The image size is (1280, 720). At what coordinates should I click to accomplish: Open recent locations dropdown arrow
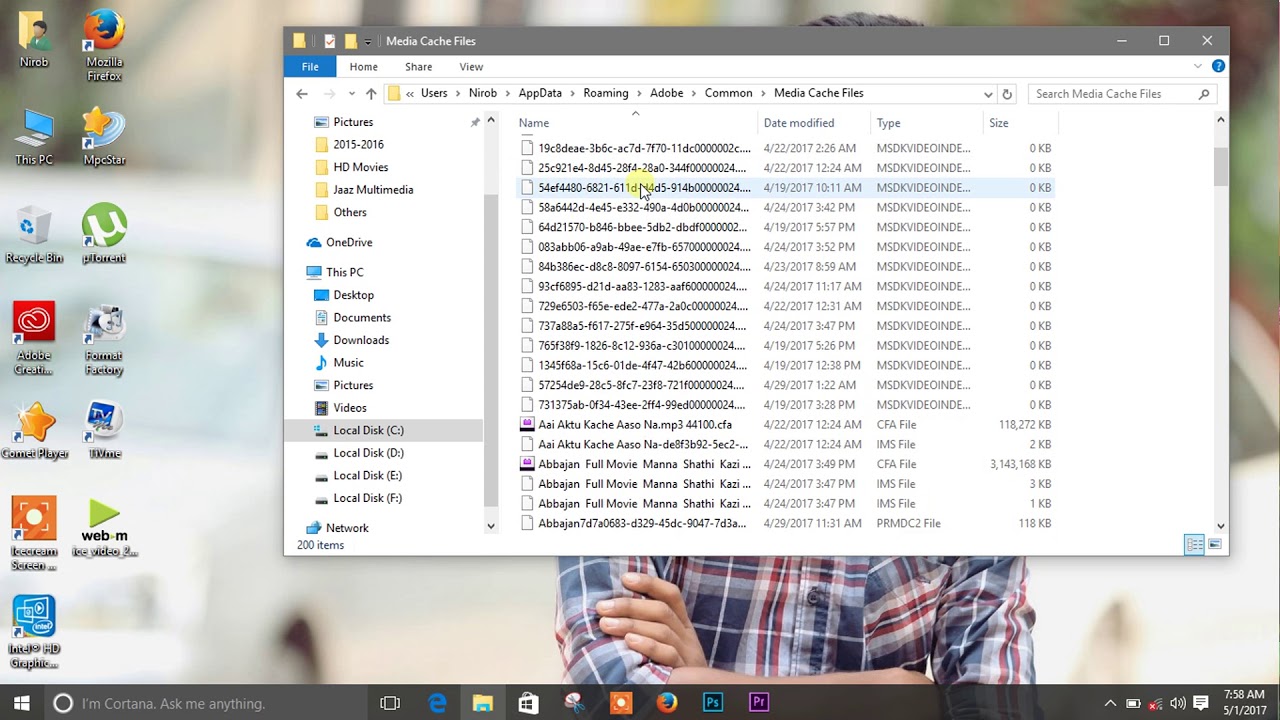[x=351, y=94]
